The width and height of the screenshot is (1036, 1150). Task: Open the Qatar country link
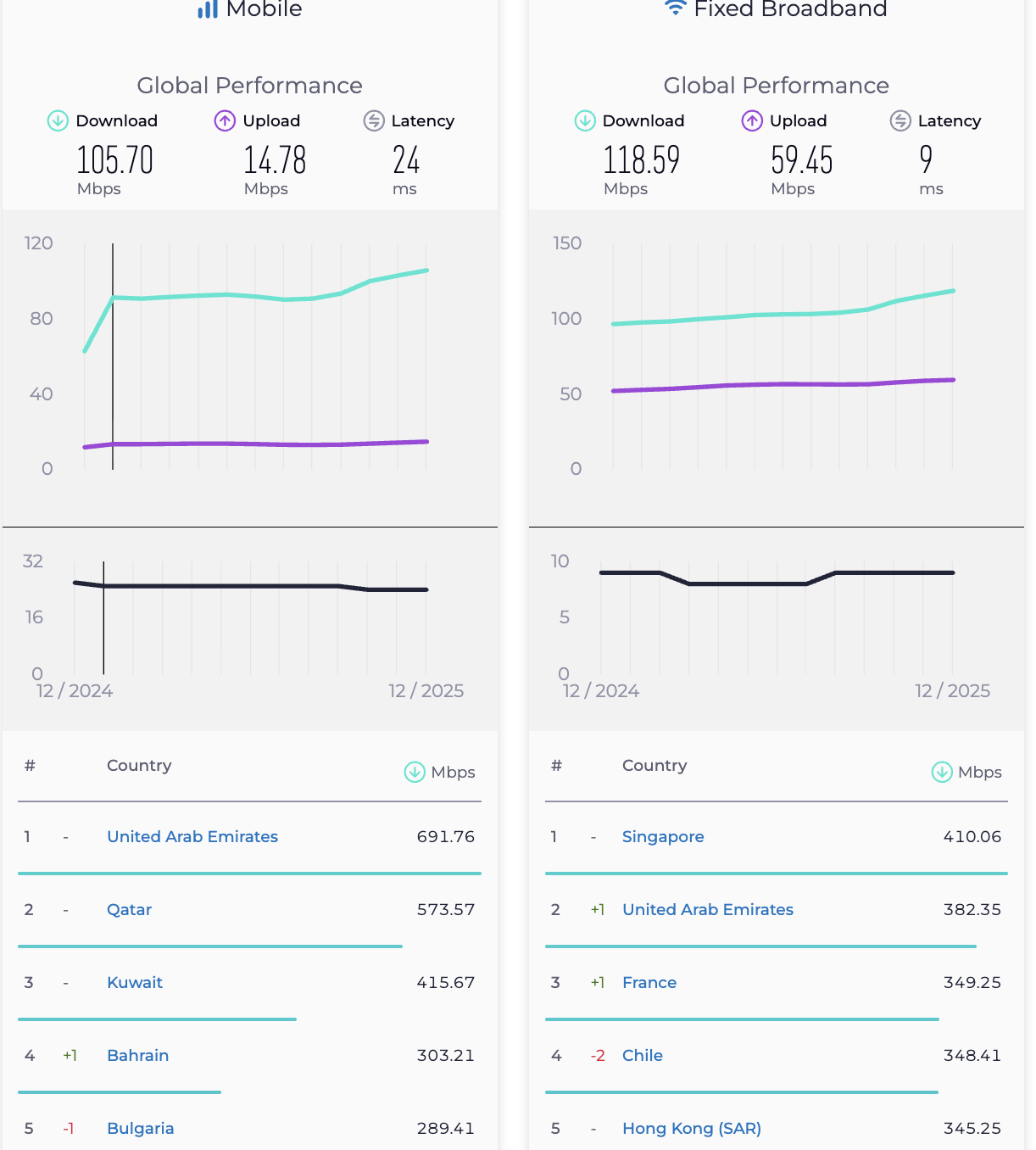[129, 909]
